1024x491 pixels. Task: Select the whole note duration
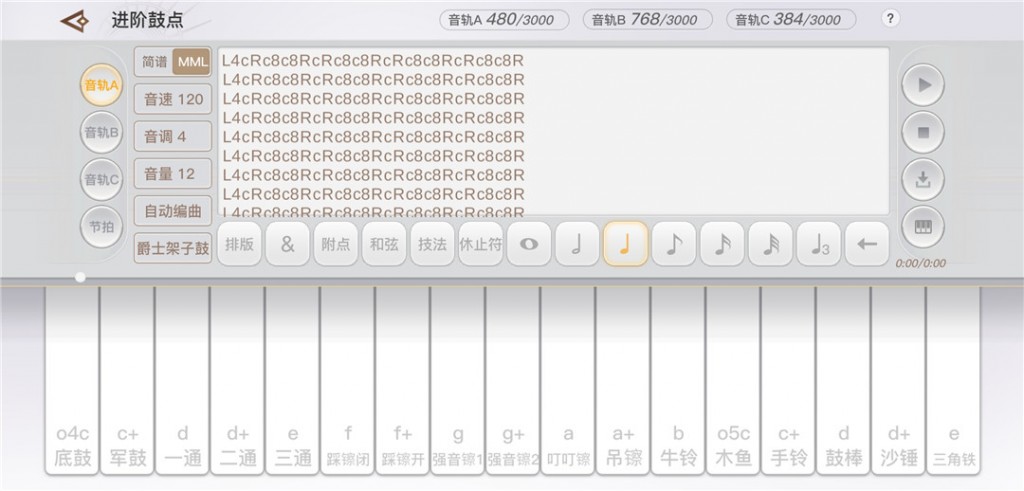tap(529, 244)
